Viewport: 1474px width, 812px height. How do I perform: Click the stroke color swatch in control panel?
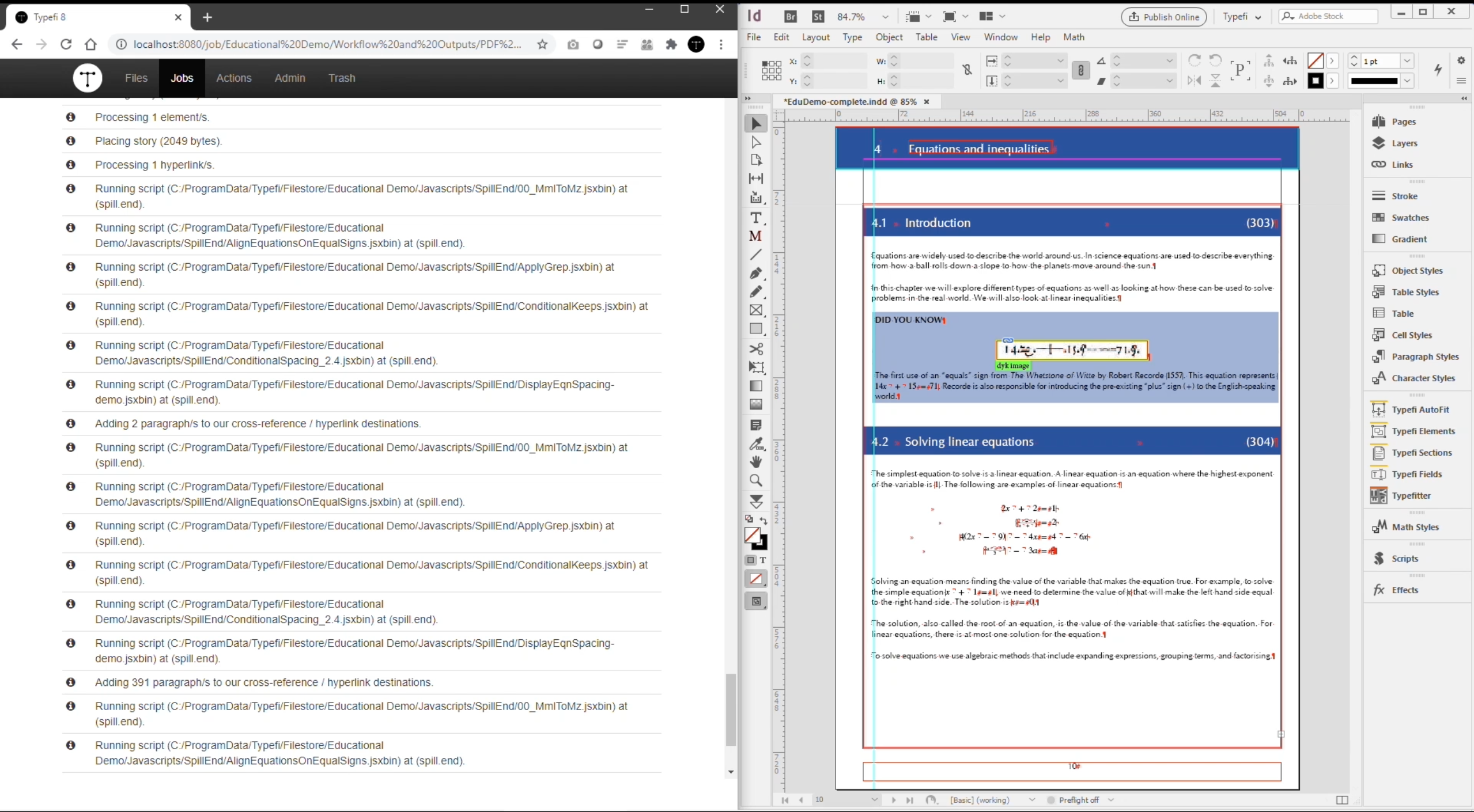click(1315, 81)
